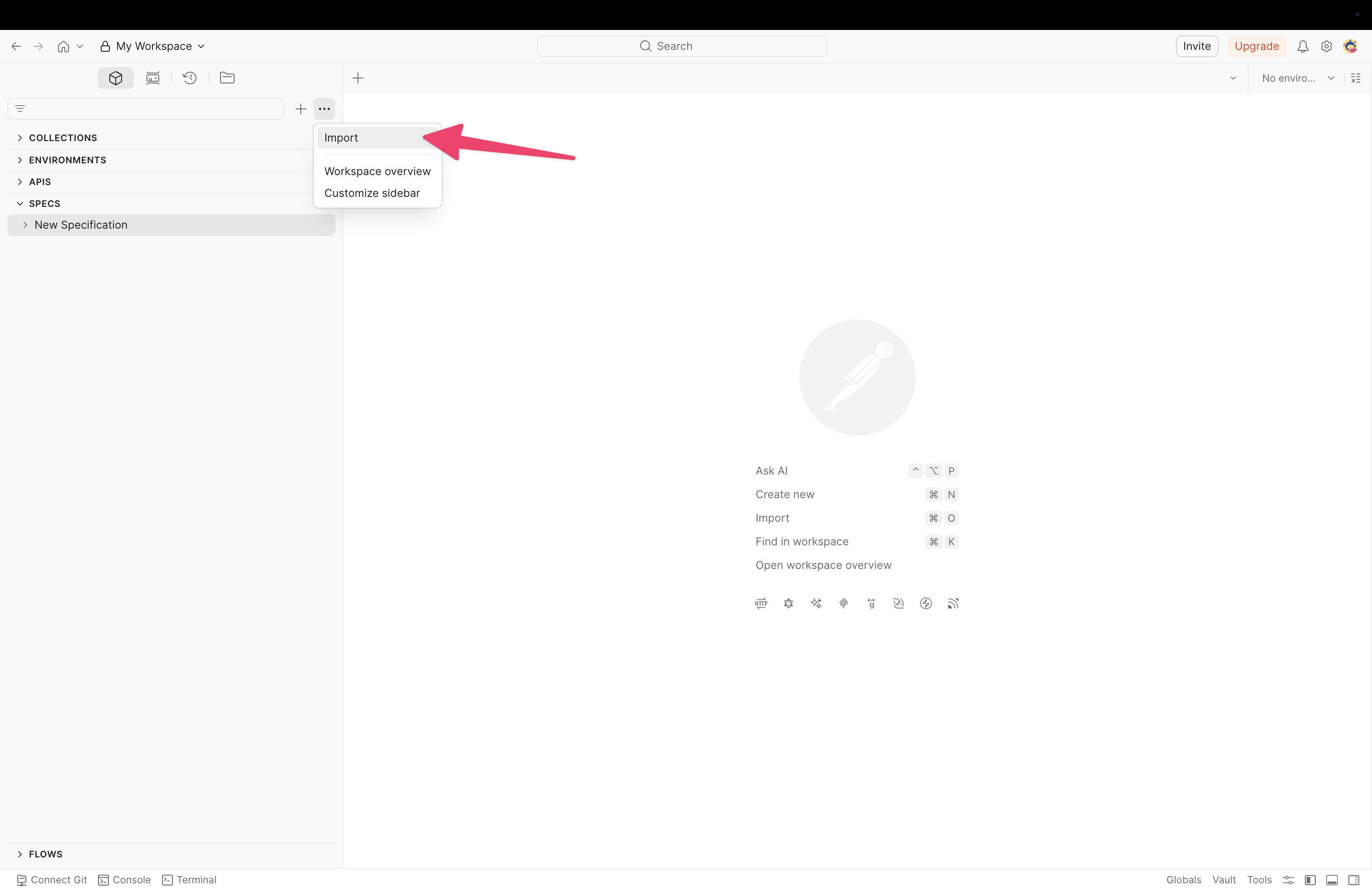
Task: Click the Invite button
Action: coord(1196,46)
